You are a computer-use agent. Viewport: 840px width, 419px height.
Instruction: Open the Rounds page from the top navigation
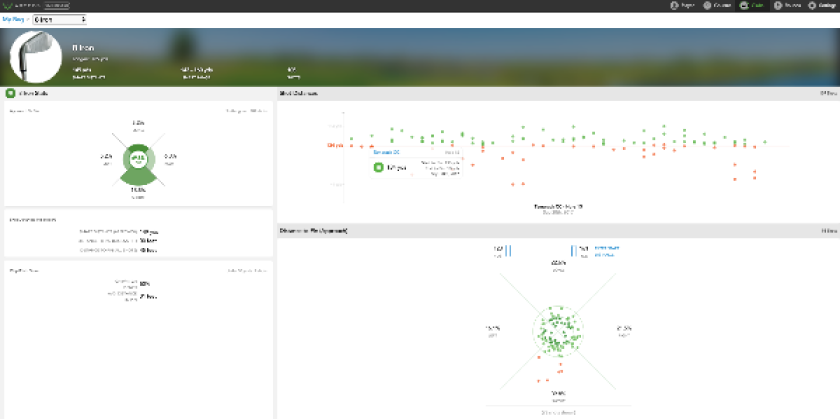tap(788, 5)
